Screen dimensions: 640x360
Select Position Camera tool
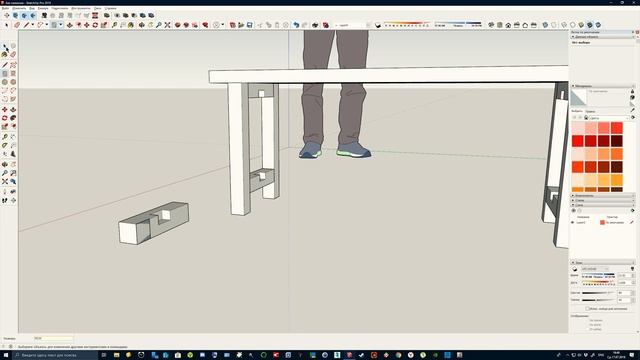[x=5, y=191]
